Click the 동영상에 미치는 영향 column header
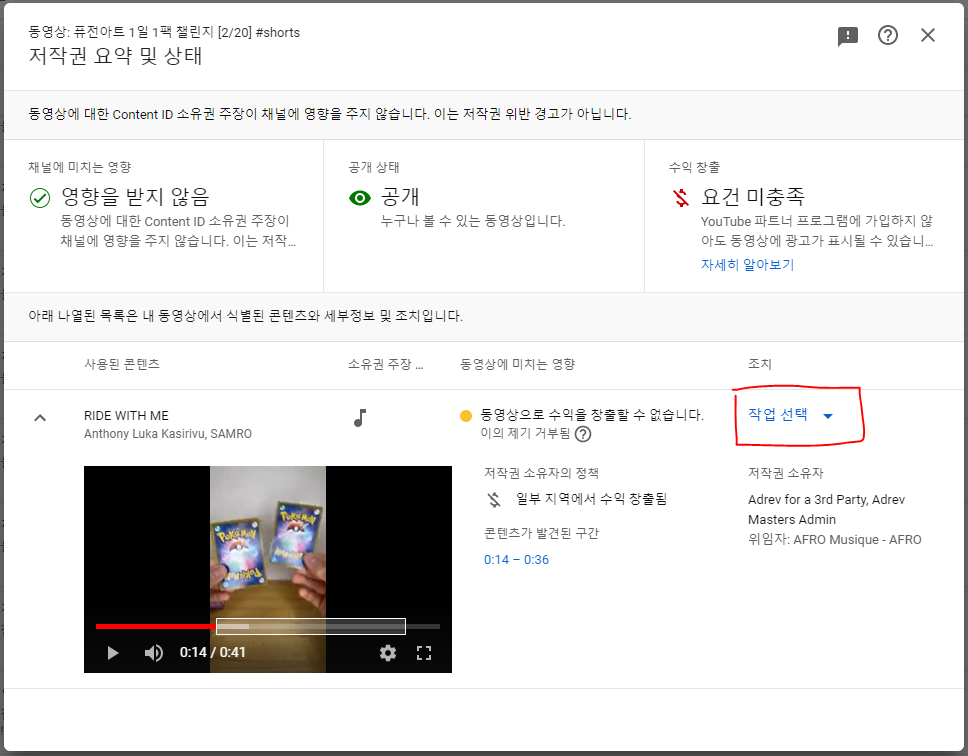The image size is (968, 756). [x=517, y=364]
